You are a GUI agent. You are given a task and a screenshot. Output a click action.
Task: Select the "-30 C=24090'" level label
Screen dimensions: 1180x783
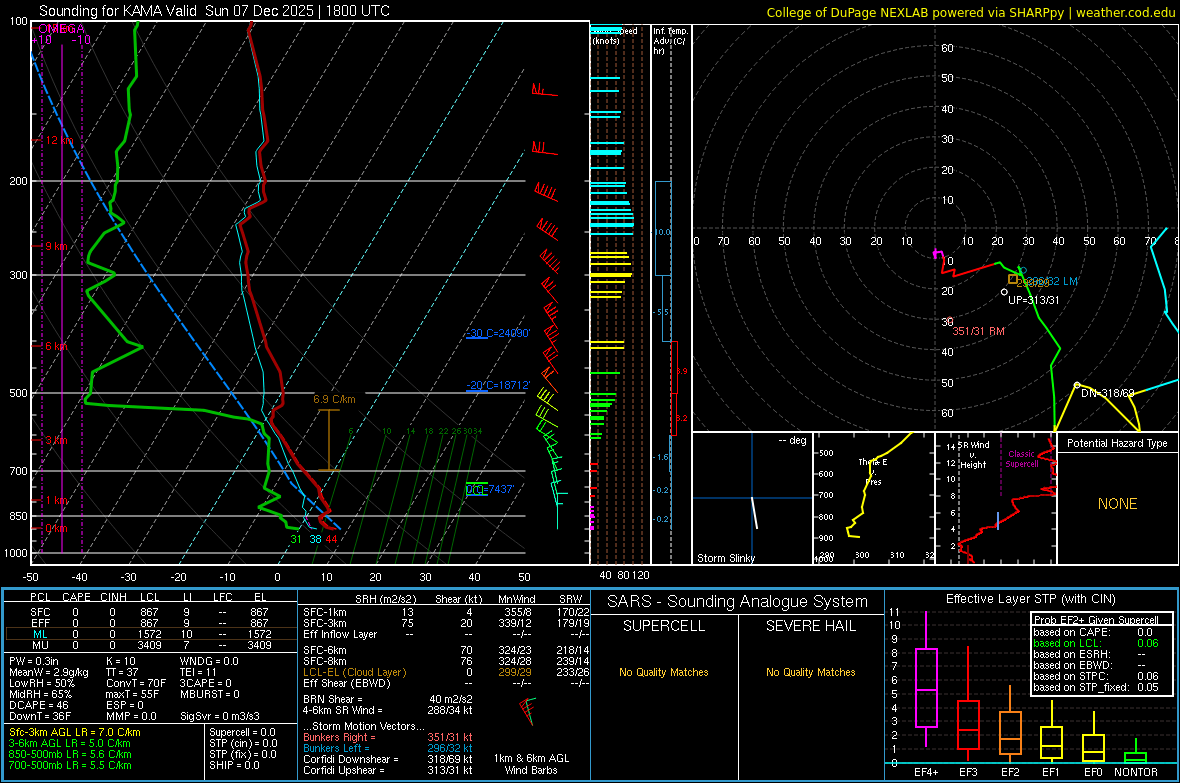pyautogui.click(x=498, y=333)
